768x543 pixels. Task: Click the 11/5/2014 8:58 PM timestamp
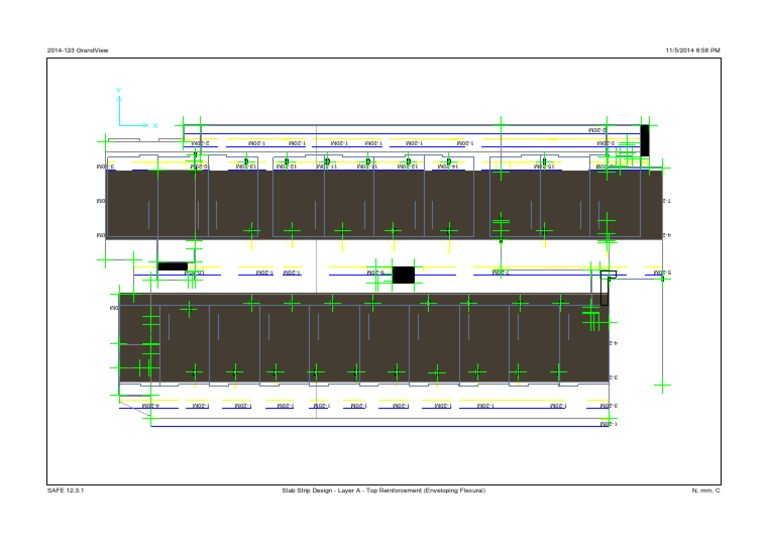pyautogui.click(x=693, y=50)
